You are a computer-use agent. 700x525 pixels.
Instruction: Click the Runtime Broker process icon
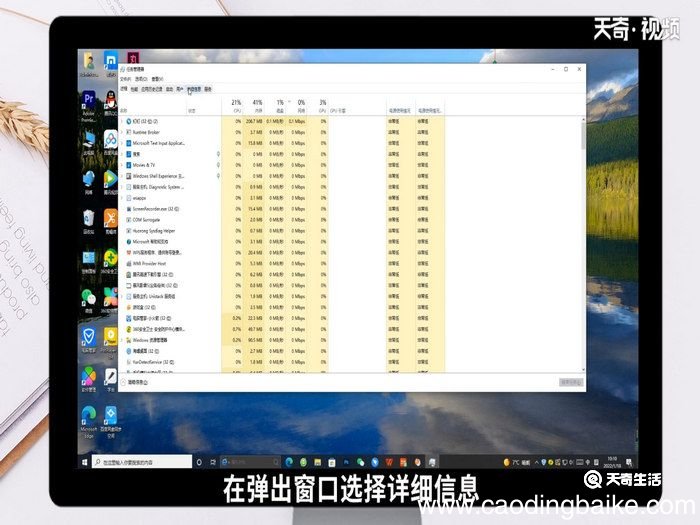[129, 132]
